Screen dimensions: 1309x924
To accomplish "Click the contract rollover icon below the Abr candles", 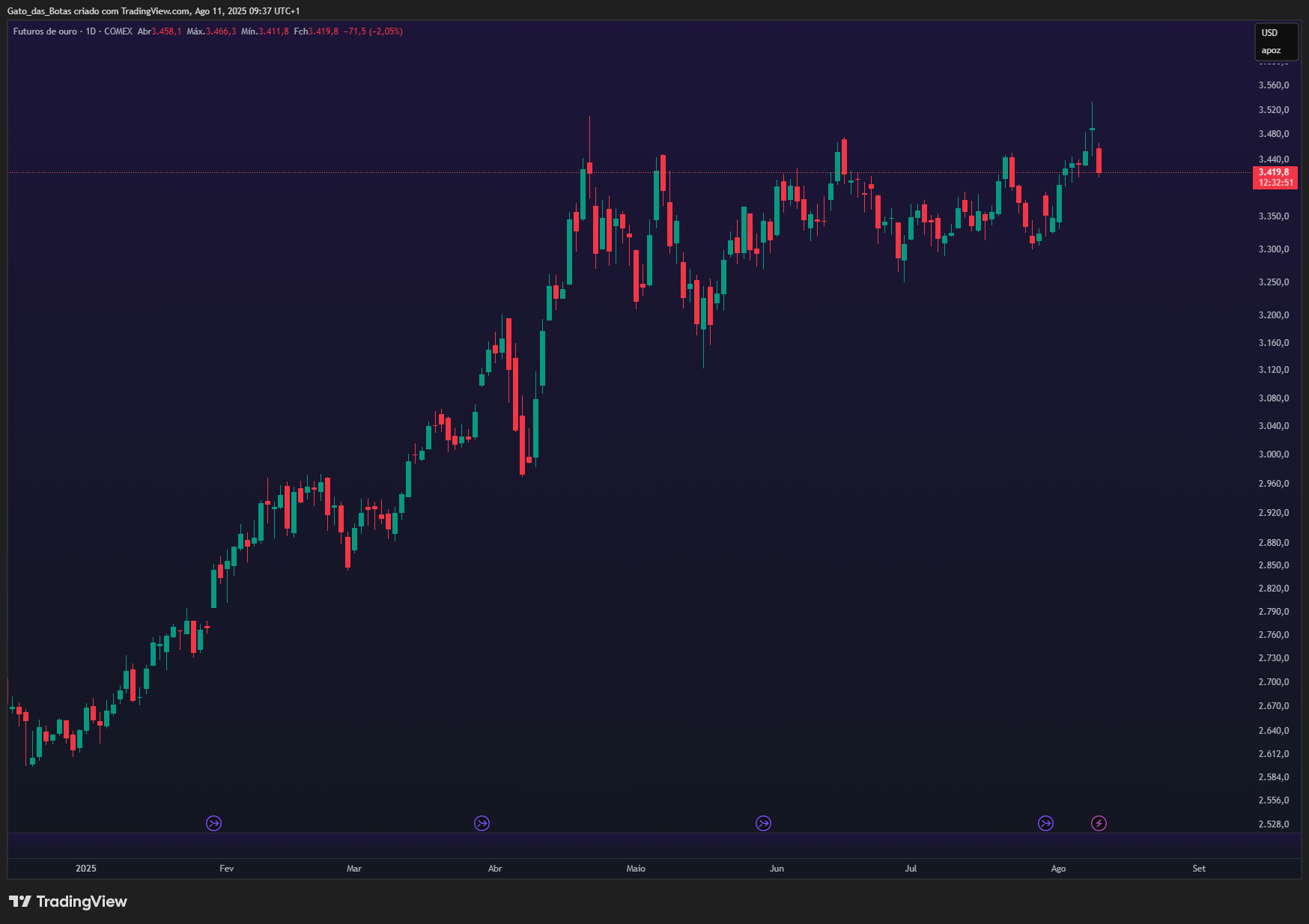I will pos(482,823).
